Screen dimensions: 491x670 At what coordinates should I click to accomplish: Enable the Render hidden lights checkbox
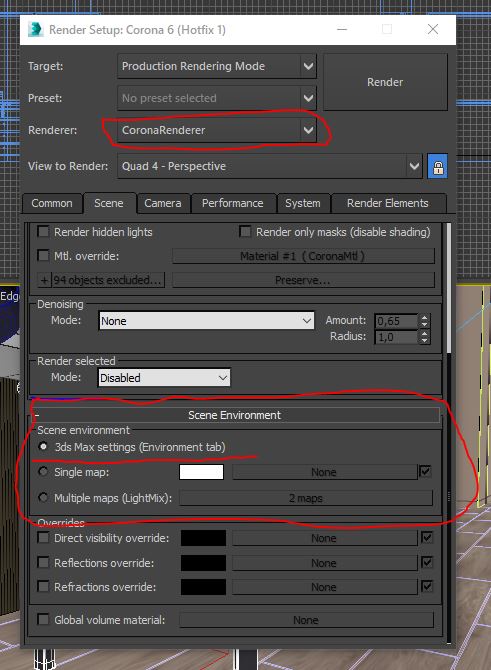[x=43, y=232]
